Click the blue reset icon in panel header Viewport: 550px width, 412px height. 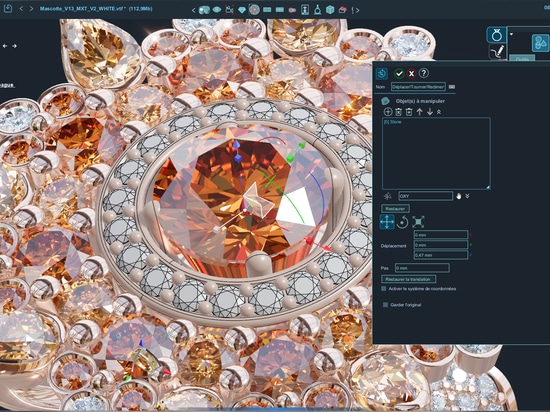click(x=382, y=74)
